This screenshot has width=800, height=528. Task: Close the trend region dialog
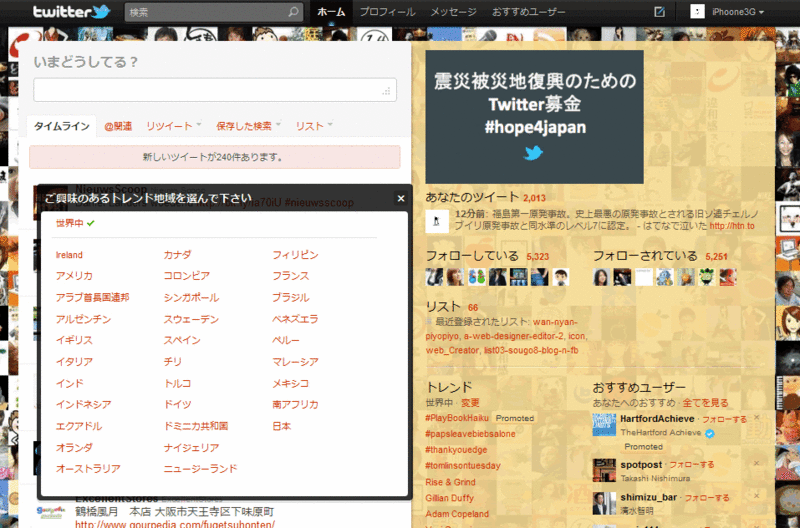click(401, 198)
